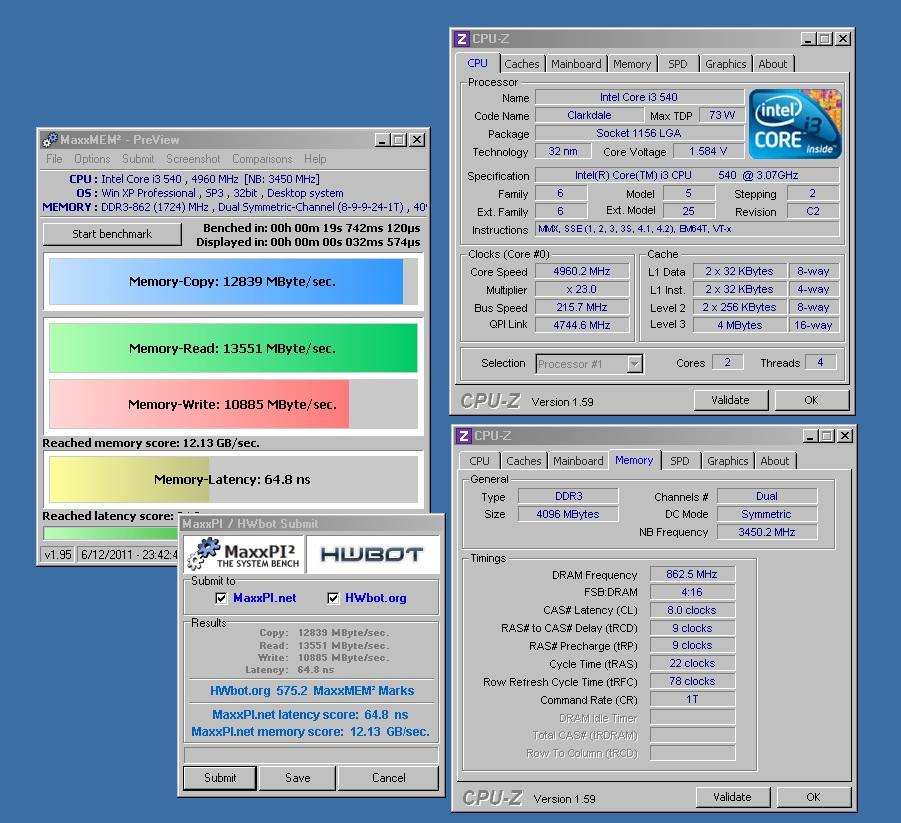
Task: Click the Z icon of lower CPU-Z window
Action: click(463, 436)
